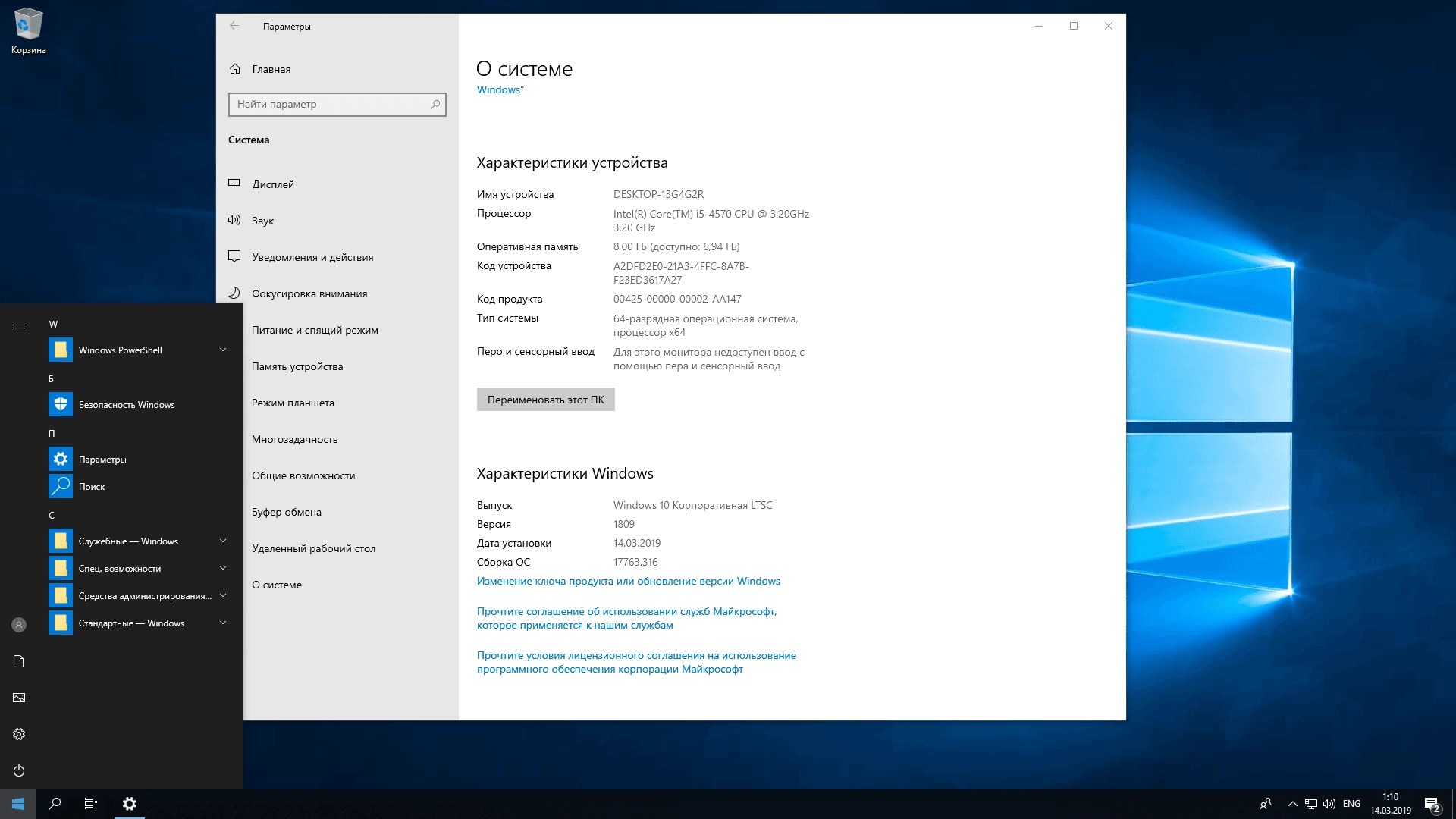The width and height of the screenshot is (1456, 819).
Task: Open Settings gear in Start menu rail
Action: [x=19, y=734]
